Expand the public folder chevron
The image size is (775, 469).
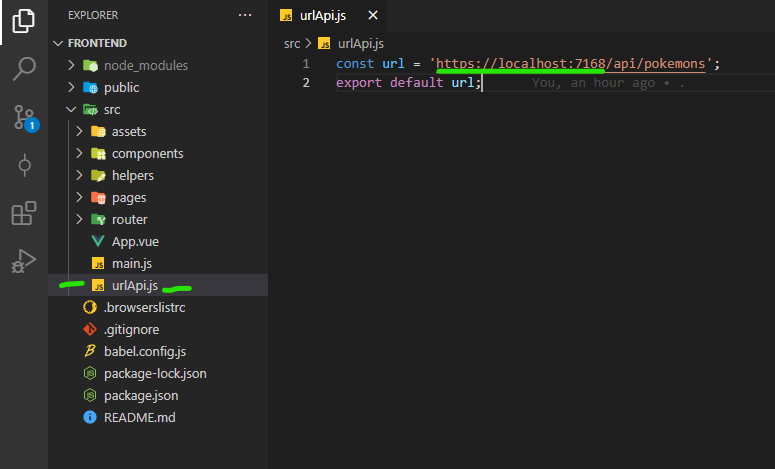(71, 87)
